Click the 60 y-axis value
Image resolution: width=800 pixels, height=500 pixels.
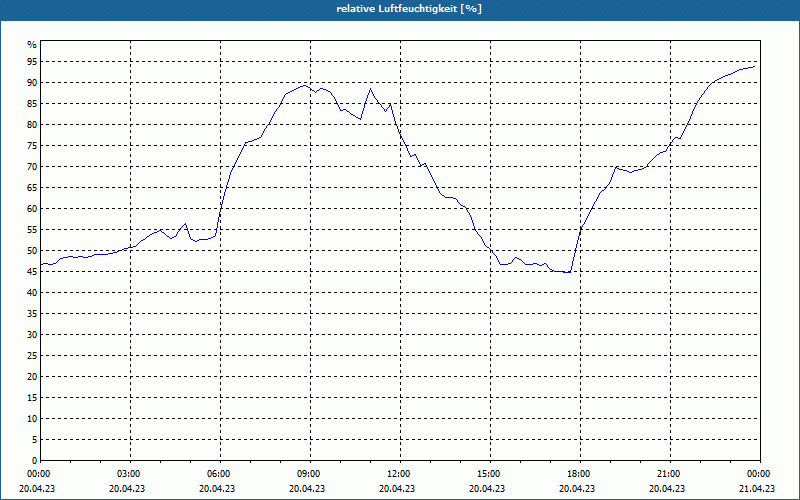click(32, 209)
